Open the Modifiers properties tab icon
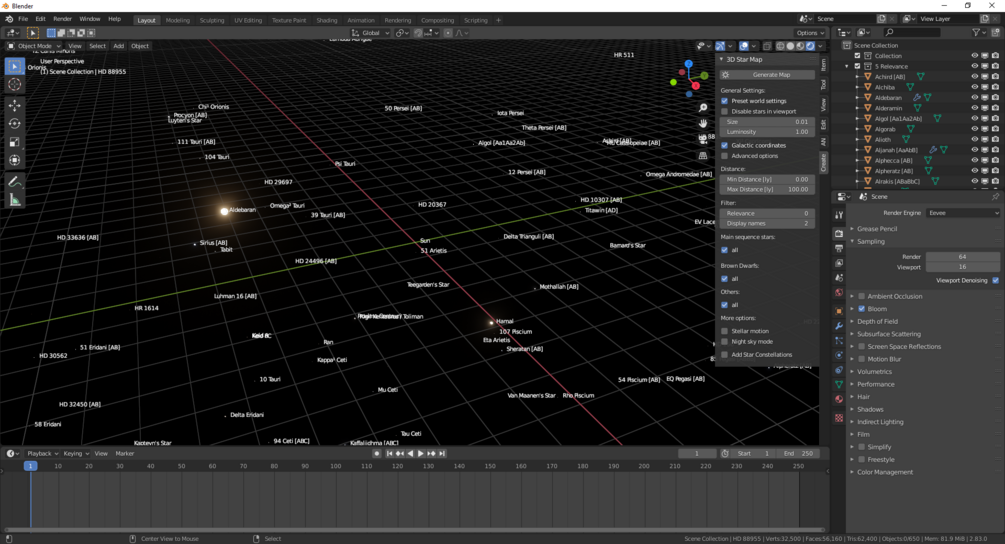This screenshot has width=1005, height=544. (839, 326)
